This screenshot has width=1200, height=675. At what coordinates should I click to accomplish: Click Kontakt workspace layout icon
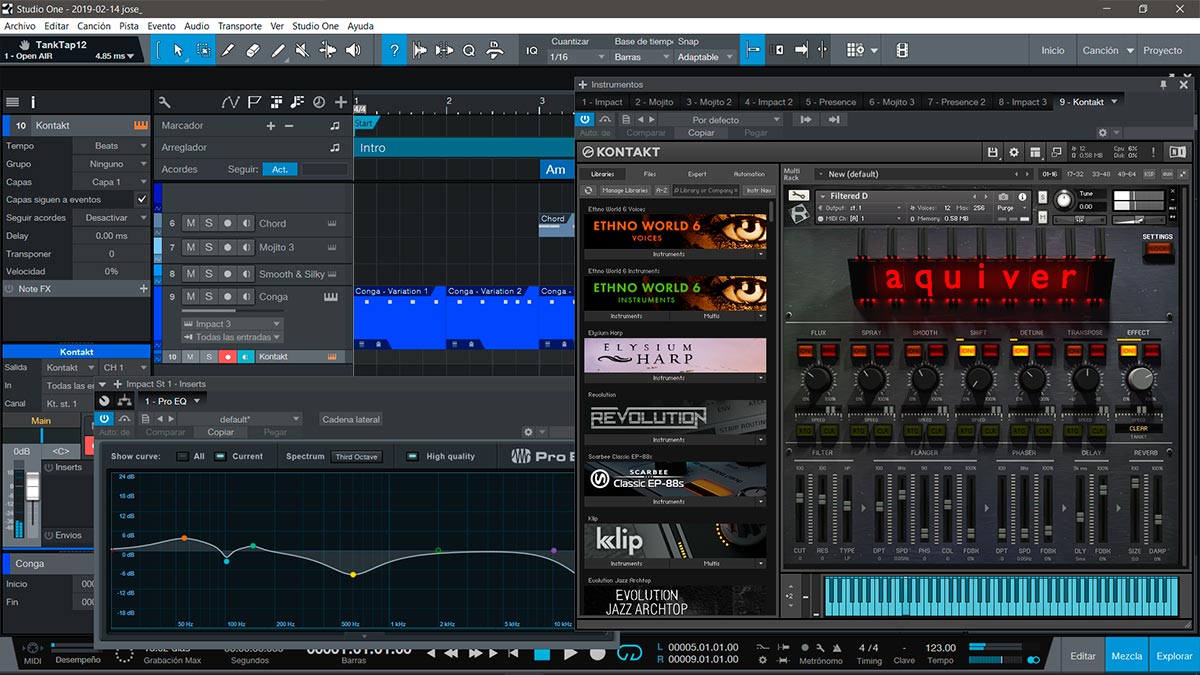pos(1036,152)
